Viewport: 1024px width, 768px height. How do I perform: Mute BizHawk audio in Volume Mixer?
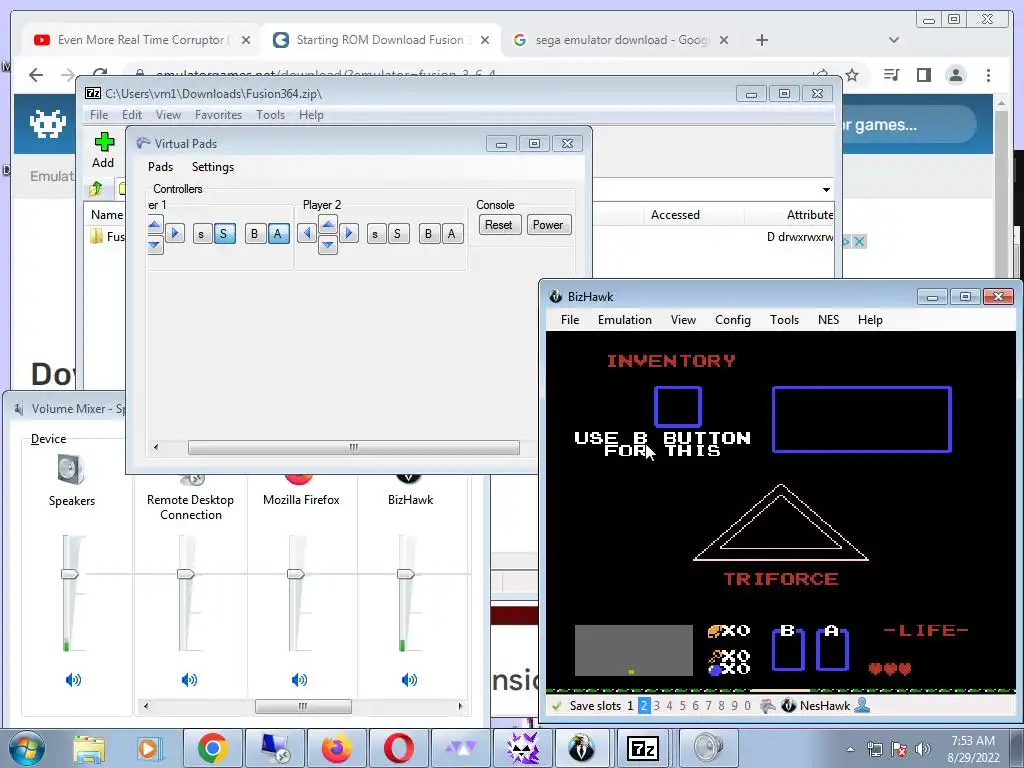click(409, 680)
